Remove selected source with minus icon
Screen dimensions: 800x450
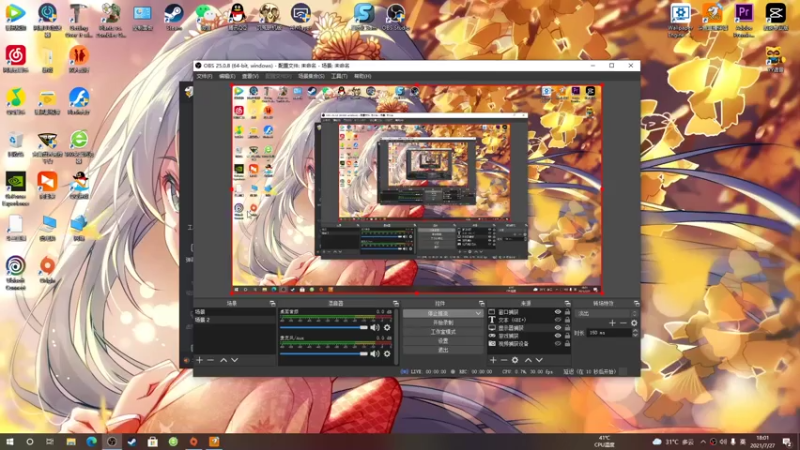[x=504, y=360]
